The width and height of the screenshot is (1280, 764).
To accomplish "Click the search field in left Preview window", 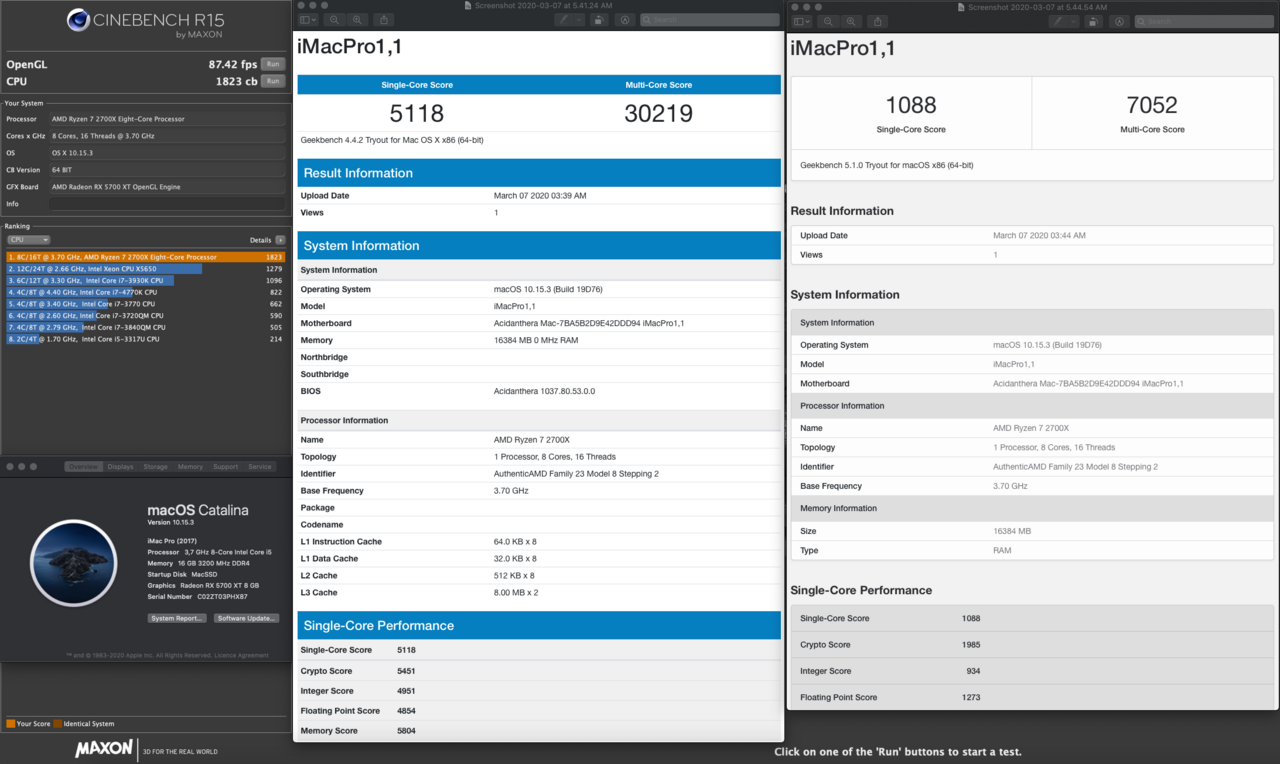I will [708, 20].
